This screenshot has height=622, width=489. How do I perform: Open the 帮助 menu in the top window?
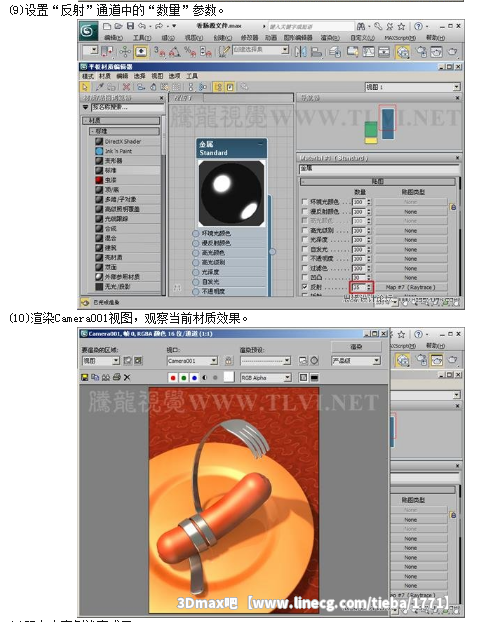pos(435,38)
